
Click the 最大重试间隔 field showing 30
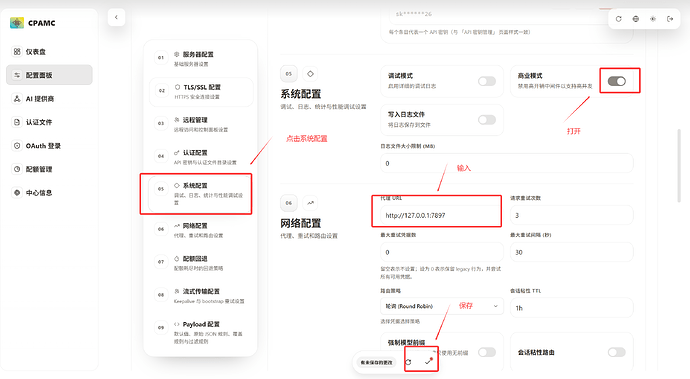click(572, 252)
